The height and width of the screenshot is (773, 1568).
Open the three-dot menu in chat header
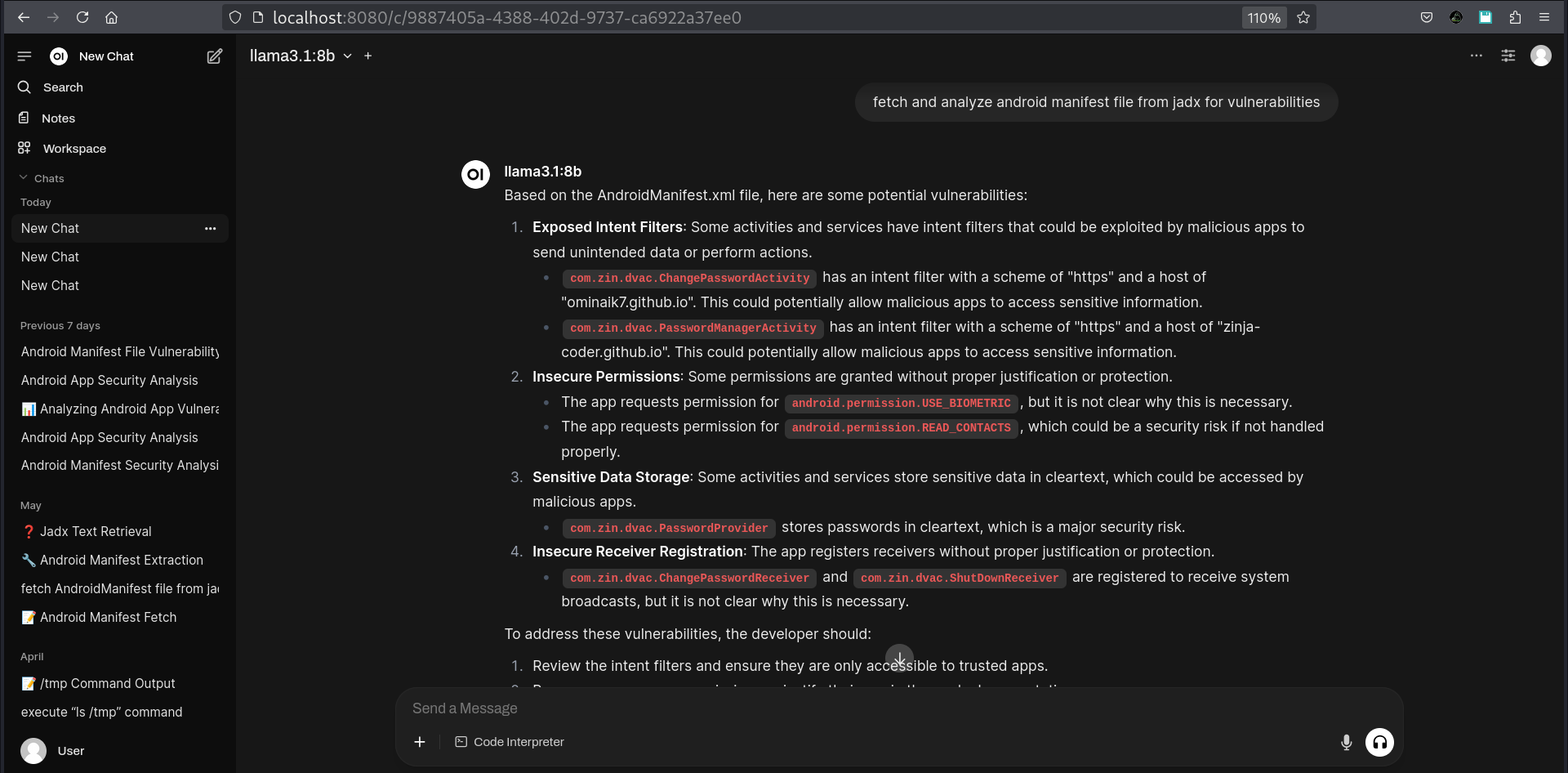coord(1476,56)
